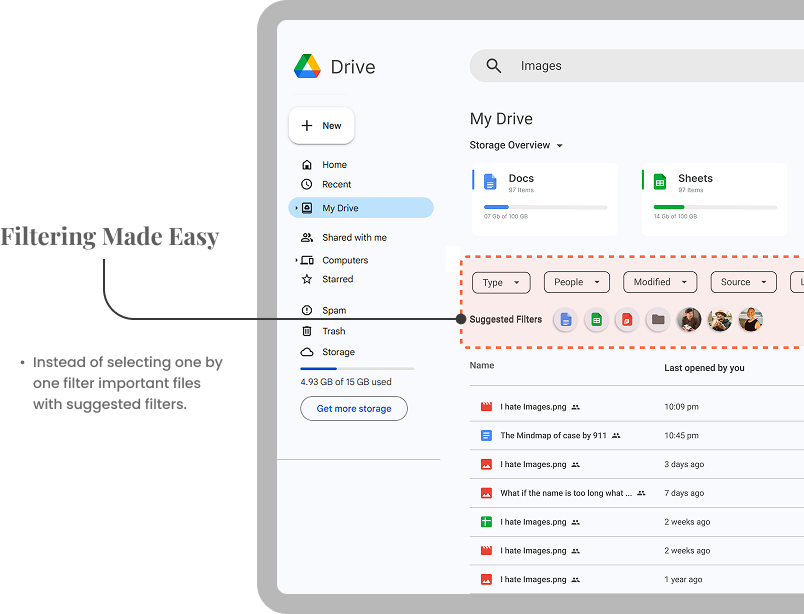Filter by first person avatar
The width and height of the screenshot is (804, 614).
coord(689,320)
